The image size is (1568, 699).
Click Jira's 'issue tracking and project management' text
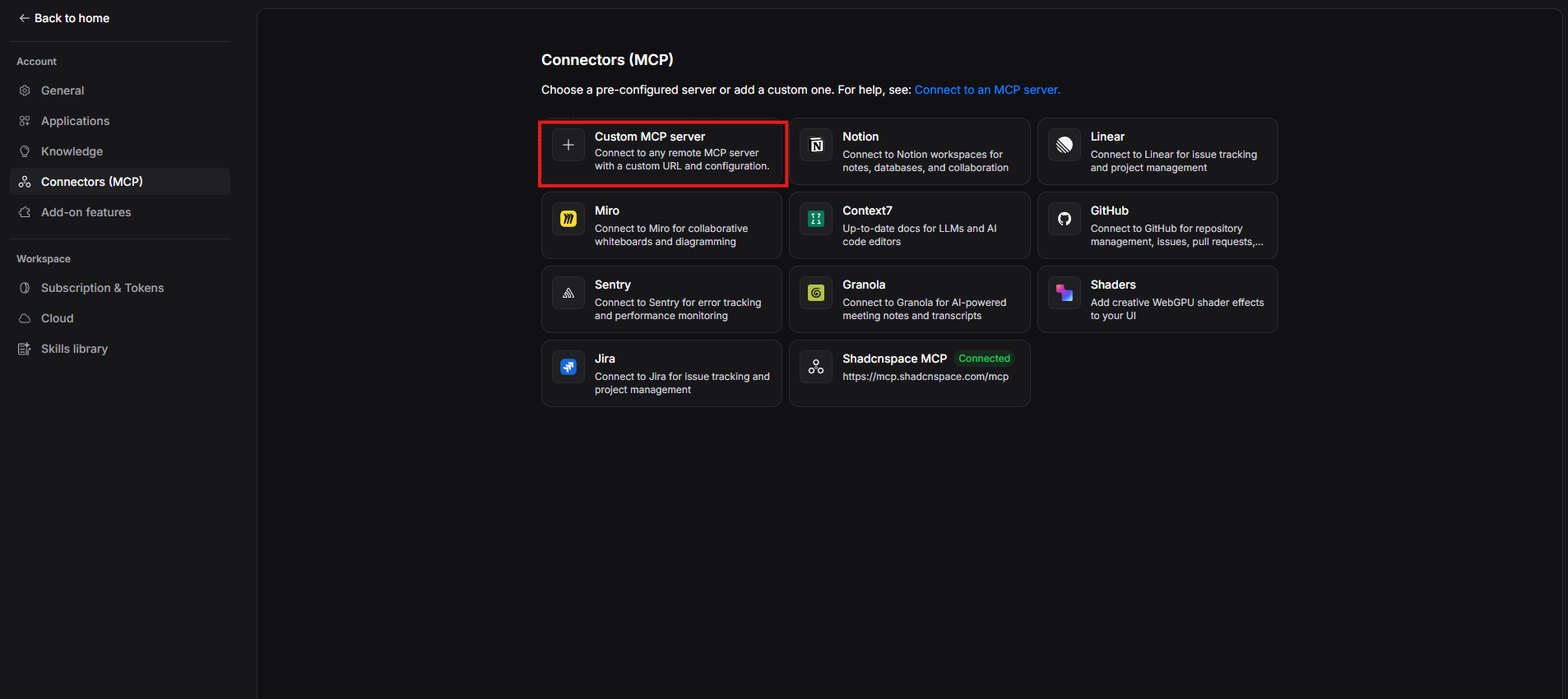(682, 383)
